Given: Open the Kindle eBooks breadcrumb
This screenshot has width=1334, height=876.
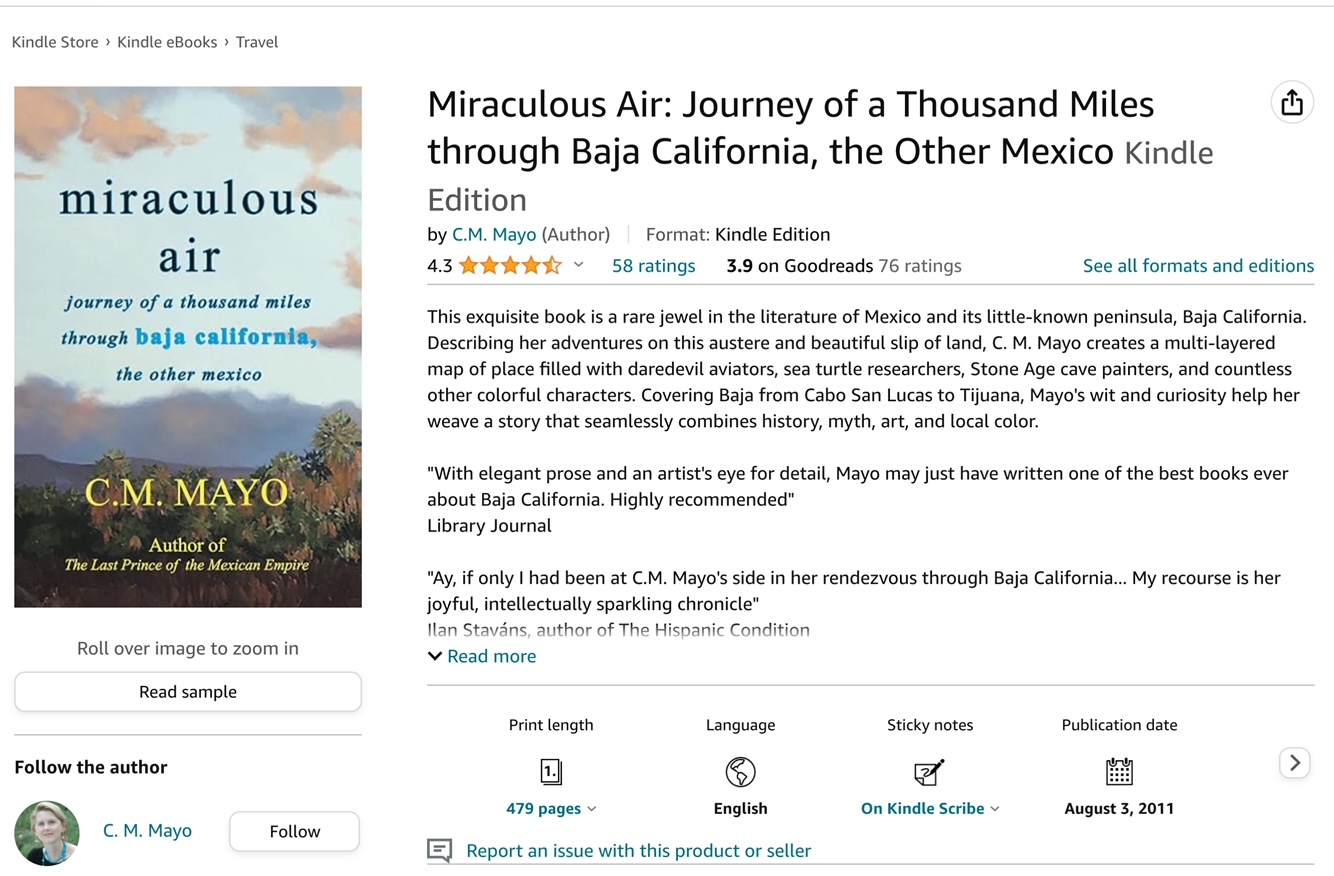Looking at the screenshot, I should point(167,42).
